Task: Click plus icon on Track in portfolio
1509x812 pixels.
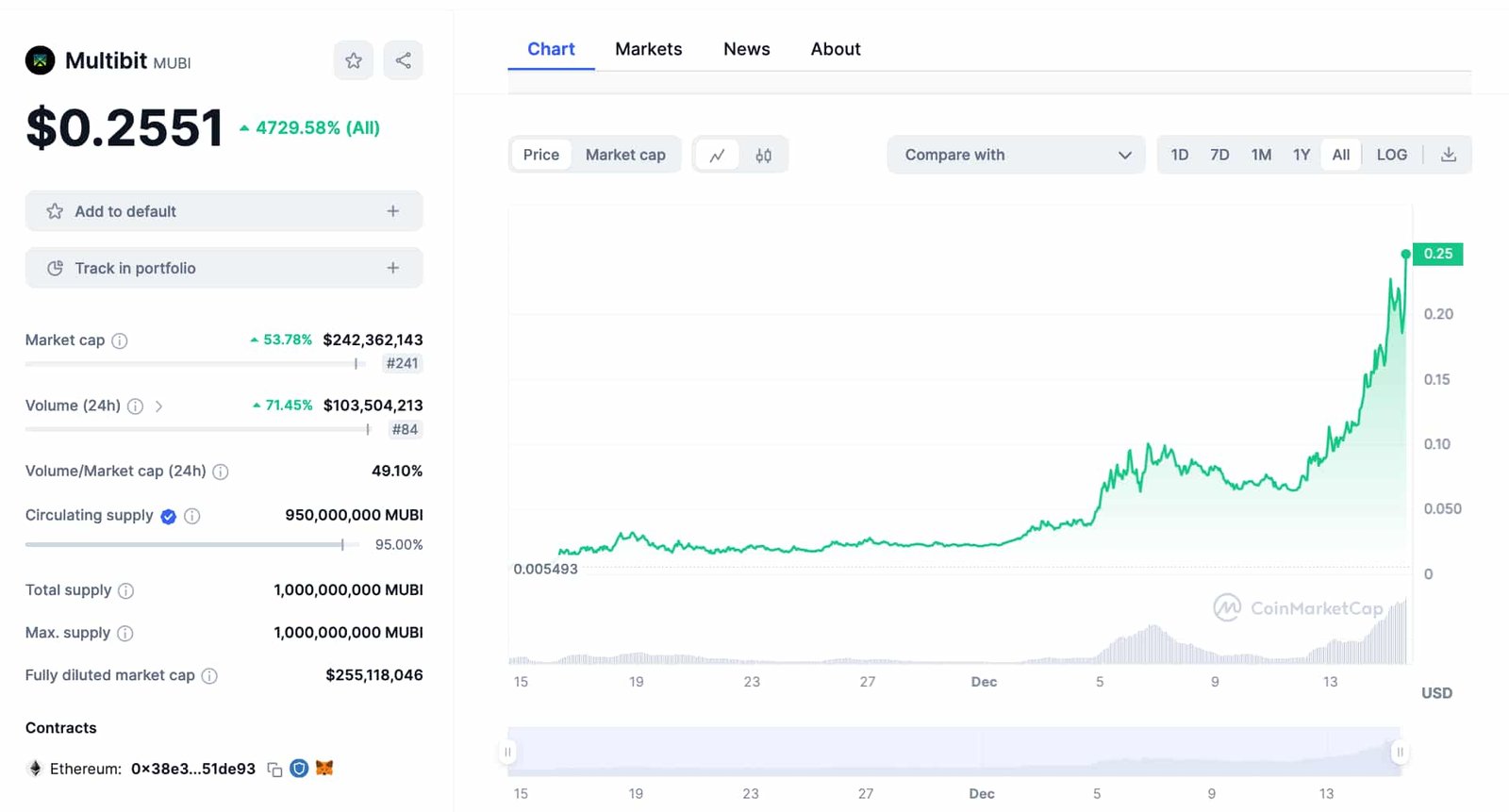Action: coord(393,268)
